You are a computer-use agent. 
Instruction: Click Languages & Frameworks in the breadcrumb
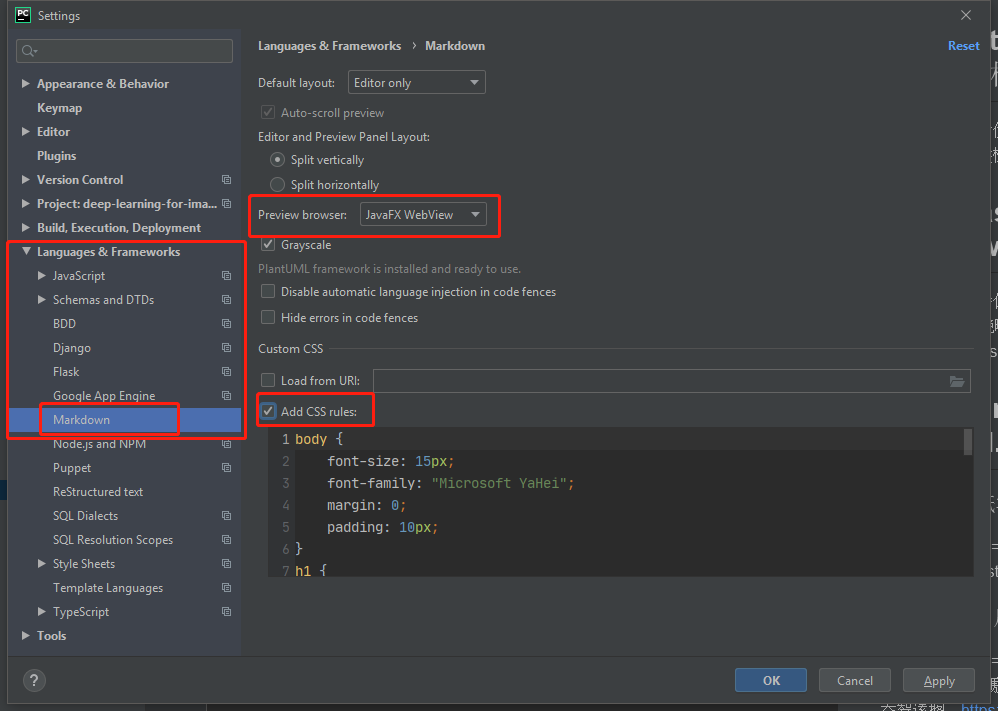coord(330,46)
